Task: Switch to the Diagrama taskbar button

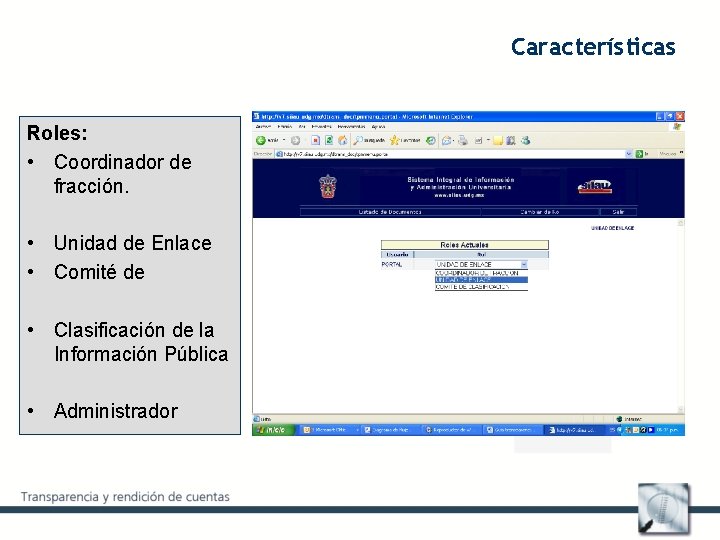Action: 390,430
